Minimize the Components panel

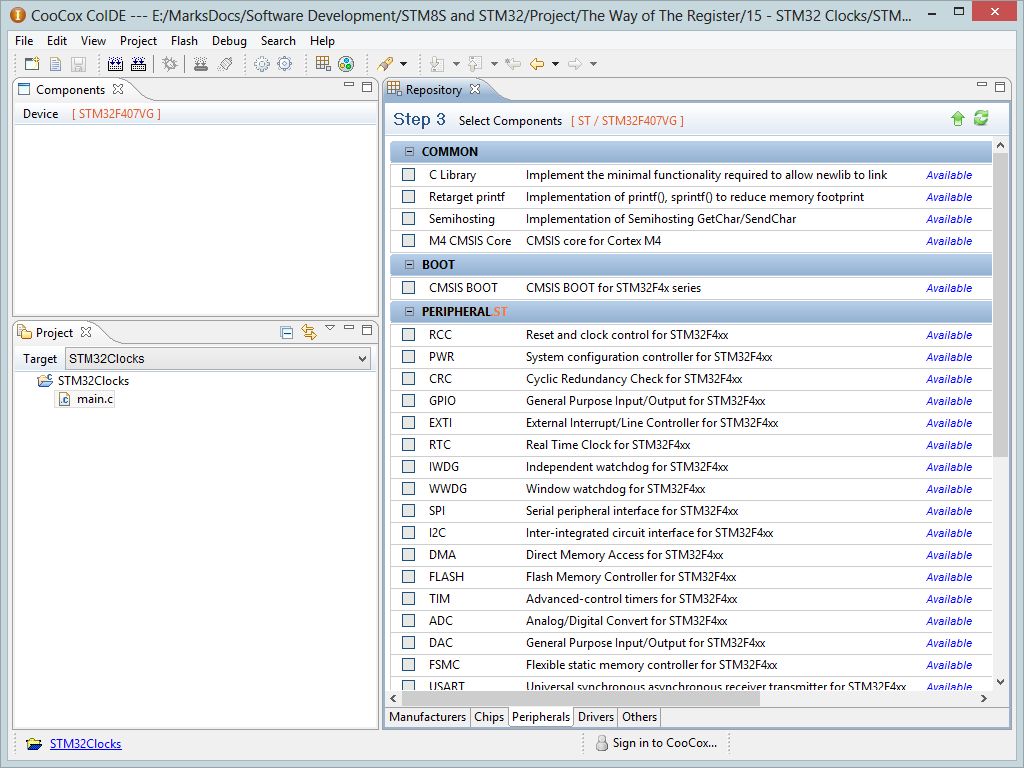pyautogui.click(x=349, y=86)
